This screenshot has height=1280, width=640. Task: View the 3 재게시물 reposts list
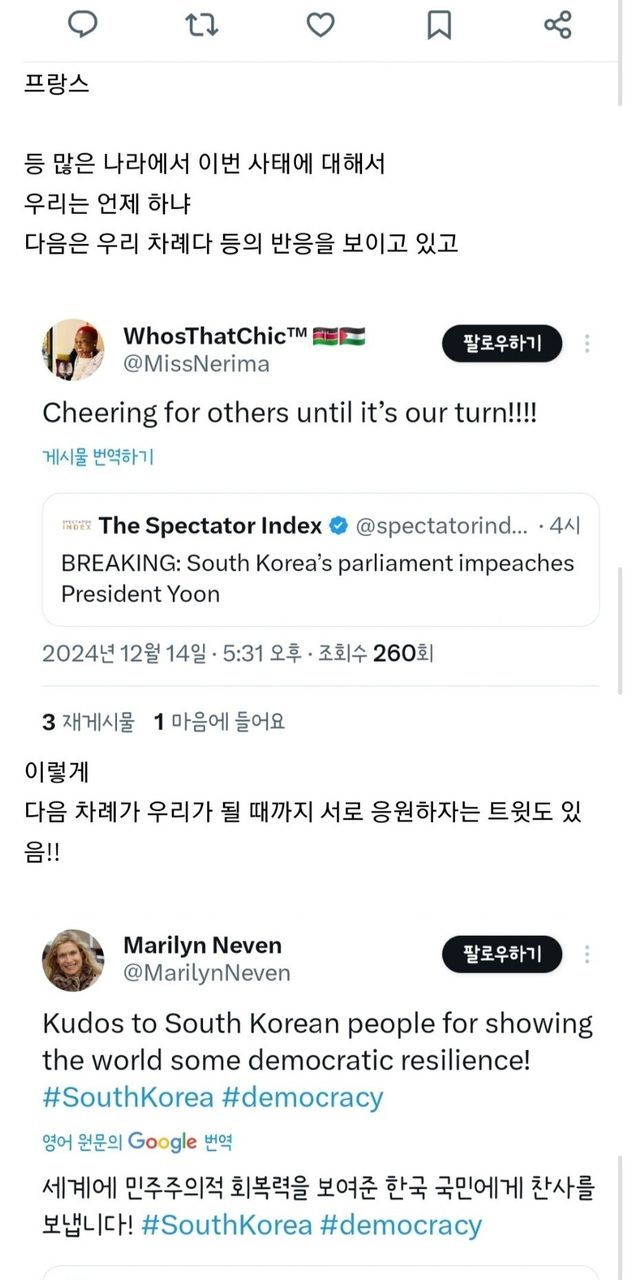click(x=88, y=721)
